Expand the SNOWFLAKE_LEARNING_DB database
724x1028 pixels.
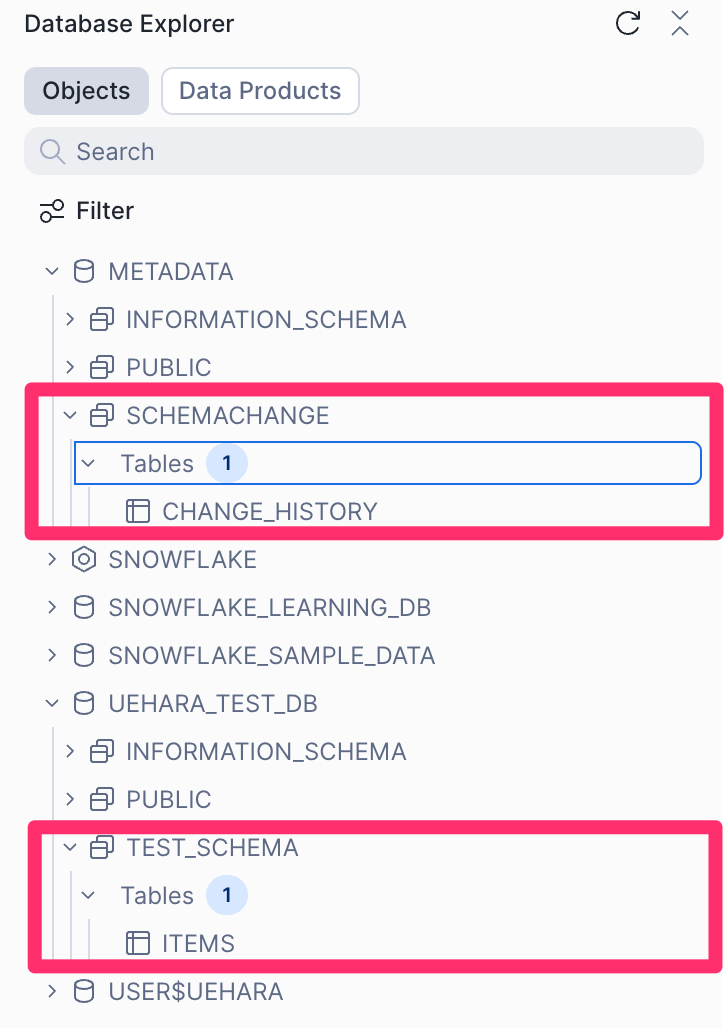[x=52, y=608]
